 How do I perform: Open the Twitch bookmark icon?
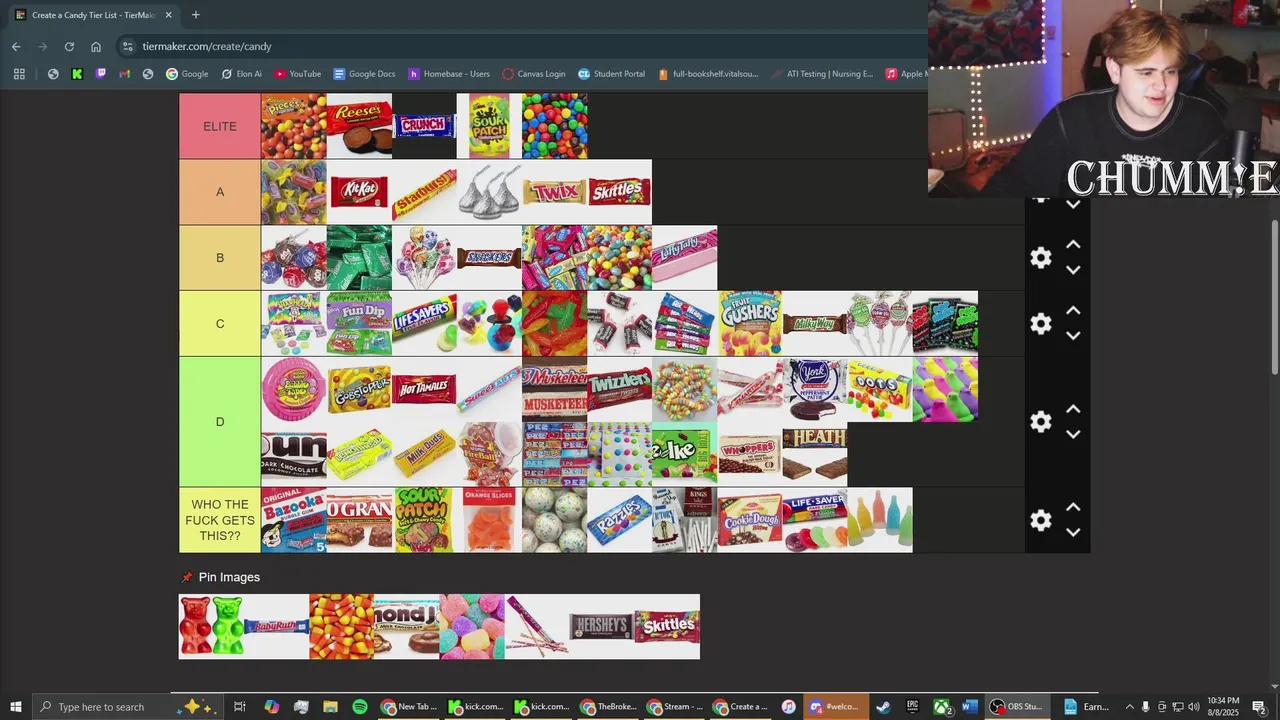101,73
